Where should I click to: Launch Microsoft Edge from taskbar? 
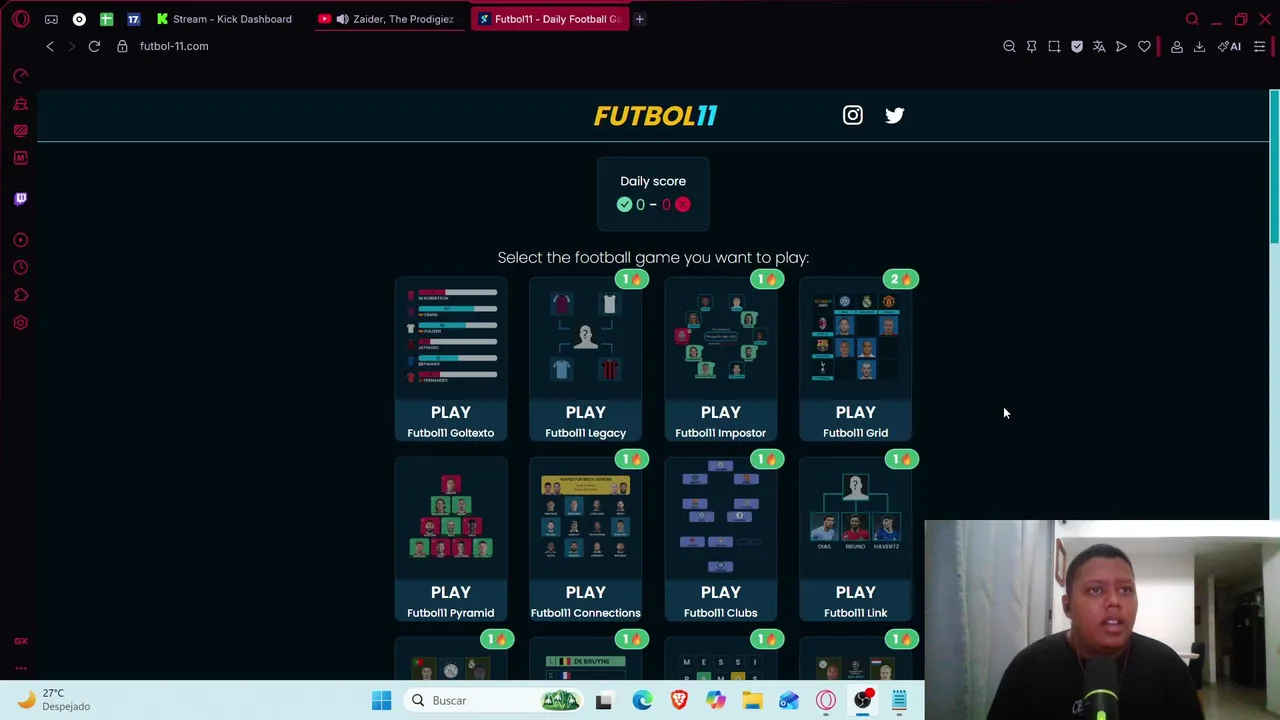click(x=642, y=700)
